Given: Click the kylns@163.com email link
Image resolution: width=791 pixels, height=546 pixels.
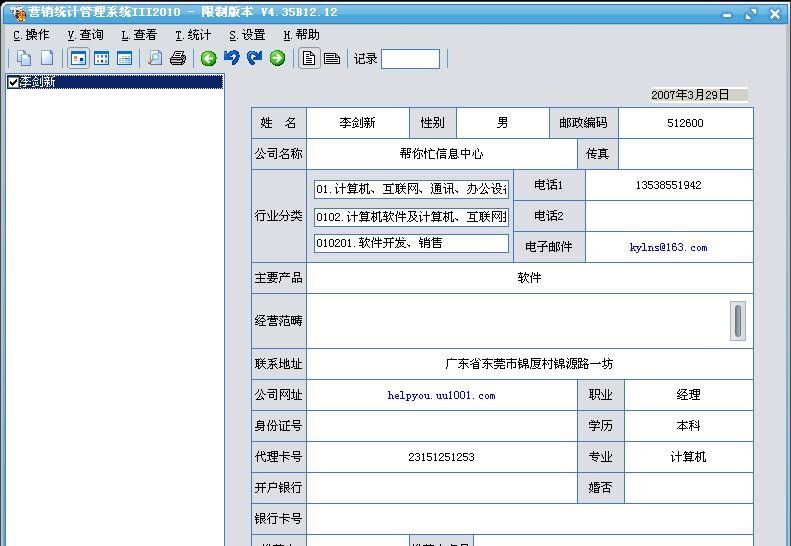Looking at the screenshot, I should pyautogui.click(x=668, y=247).
